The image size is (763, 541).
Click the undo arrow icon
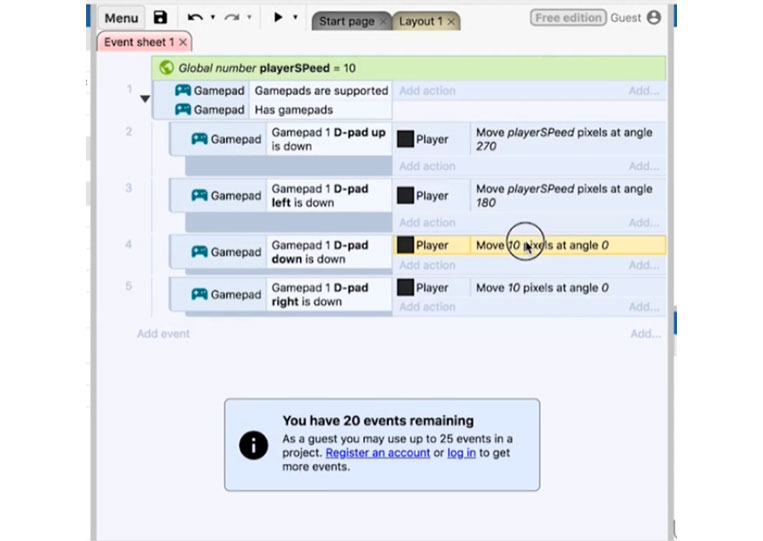(195, 18)
